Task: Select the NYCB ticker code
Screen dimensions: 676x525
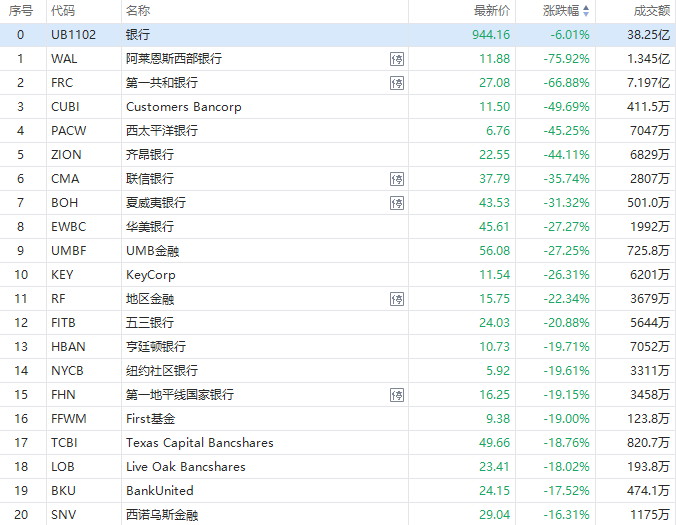Action: point(67,371)
